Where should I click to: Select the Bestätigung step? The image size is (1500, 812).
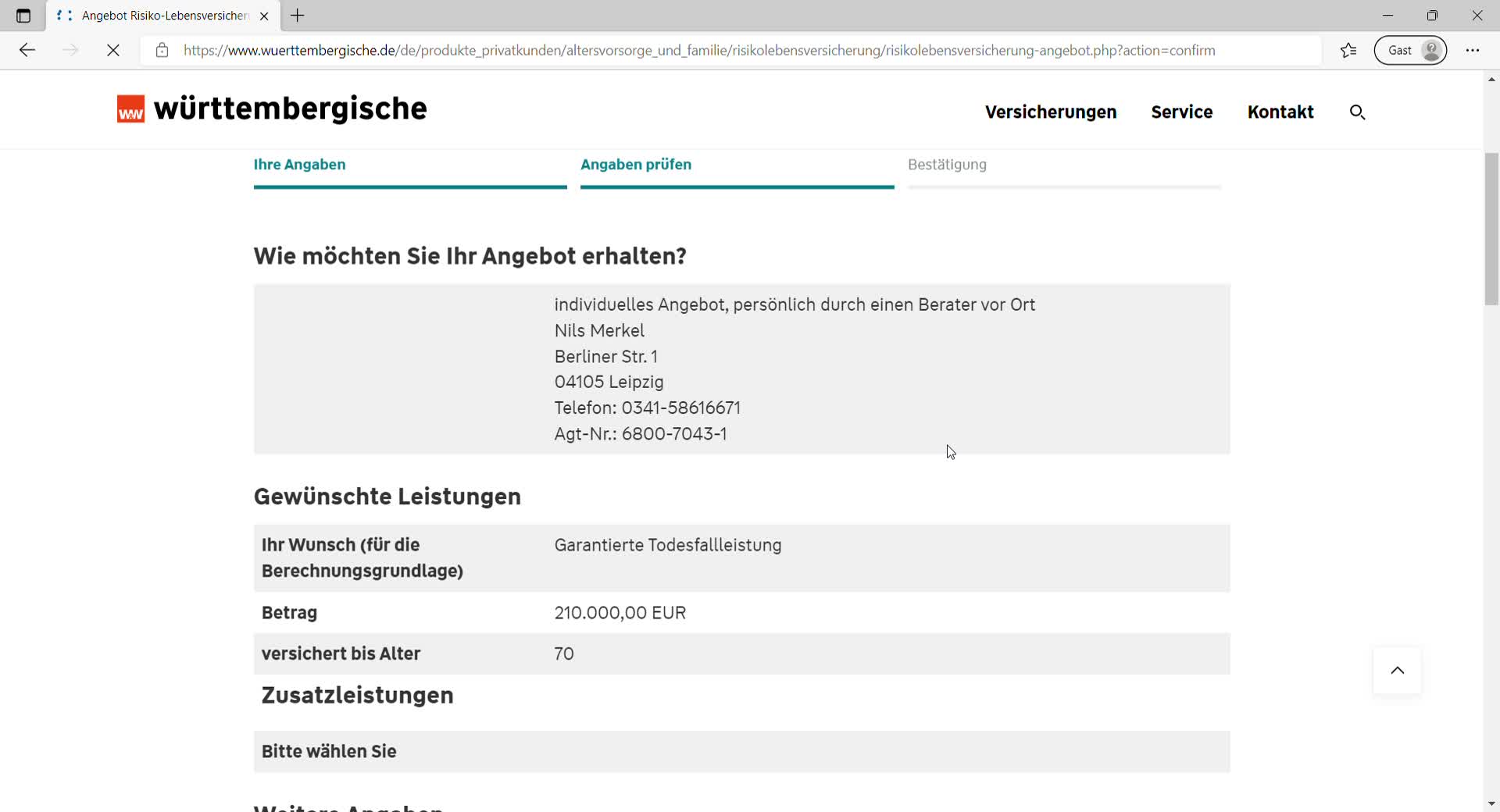[947, 165]
